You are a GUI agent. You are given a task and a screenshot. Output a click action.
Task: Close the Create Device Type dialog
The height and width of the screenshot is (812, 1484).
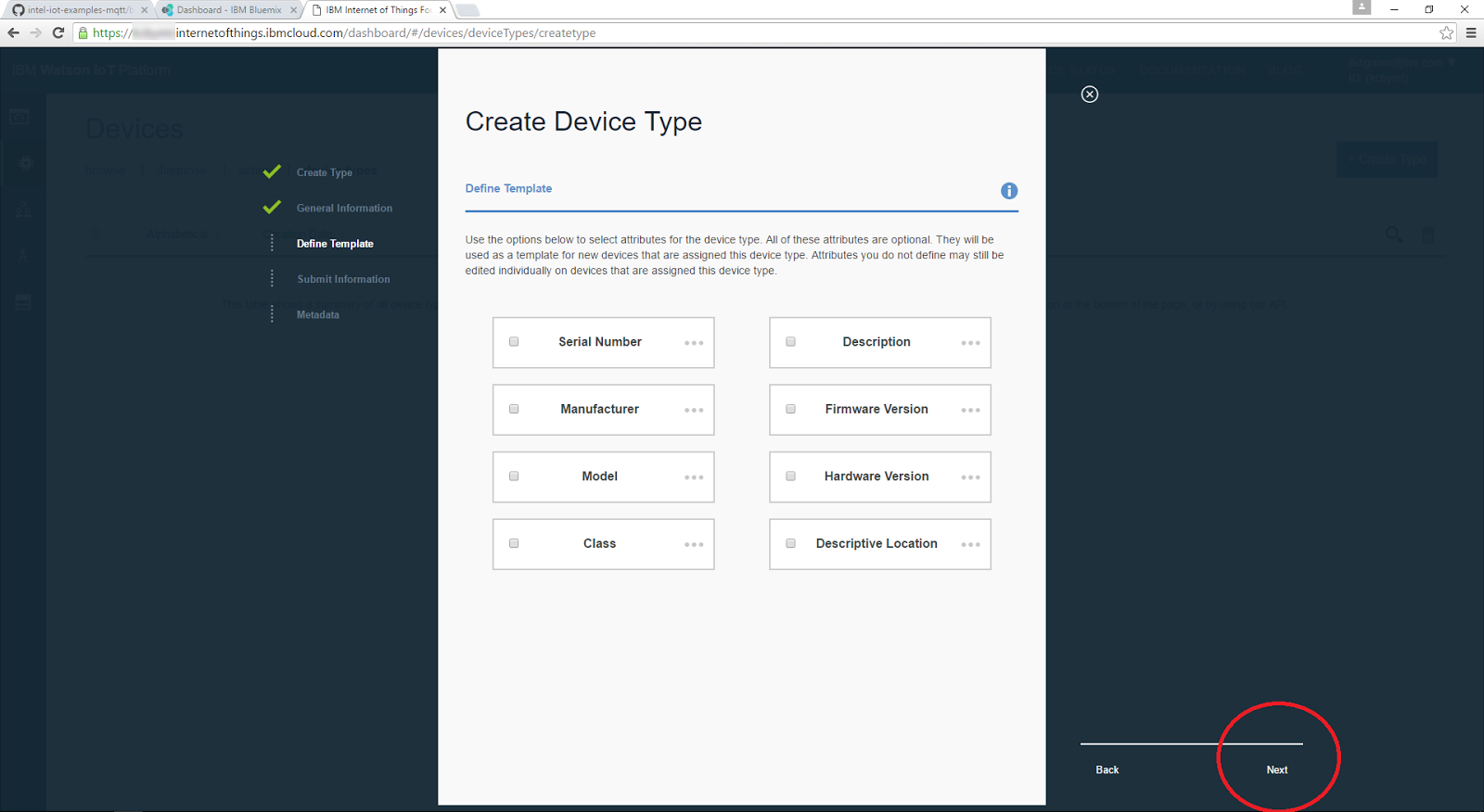coord(1090,95)
